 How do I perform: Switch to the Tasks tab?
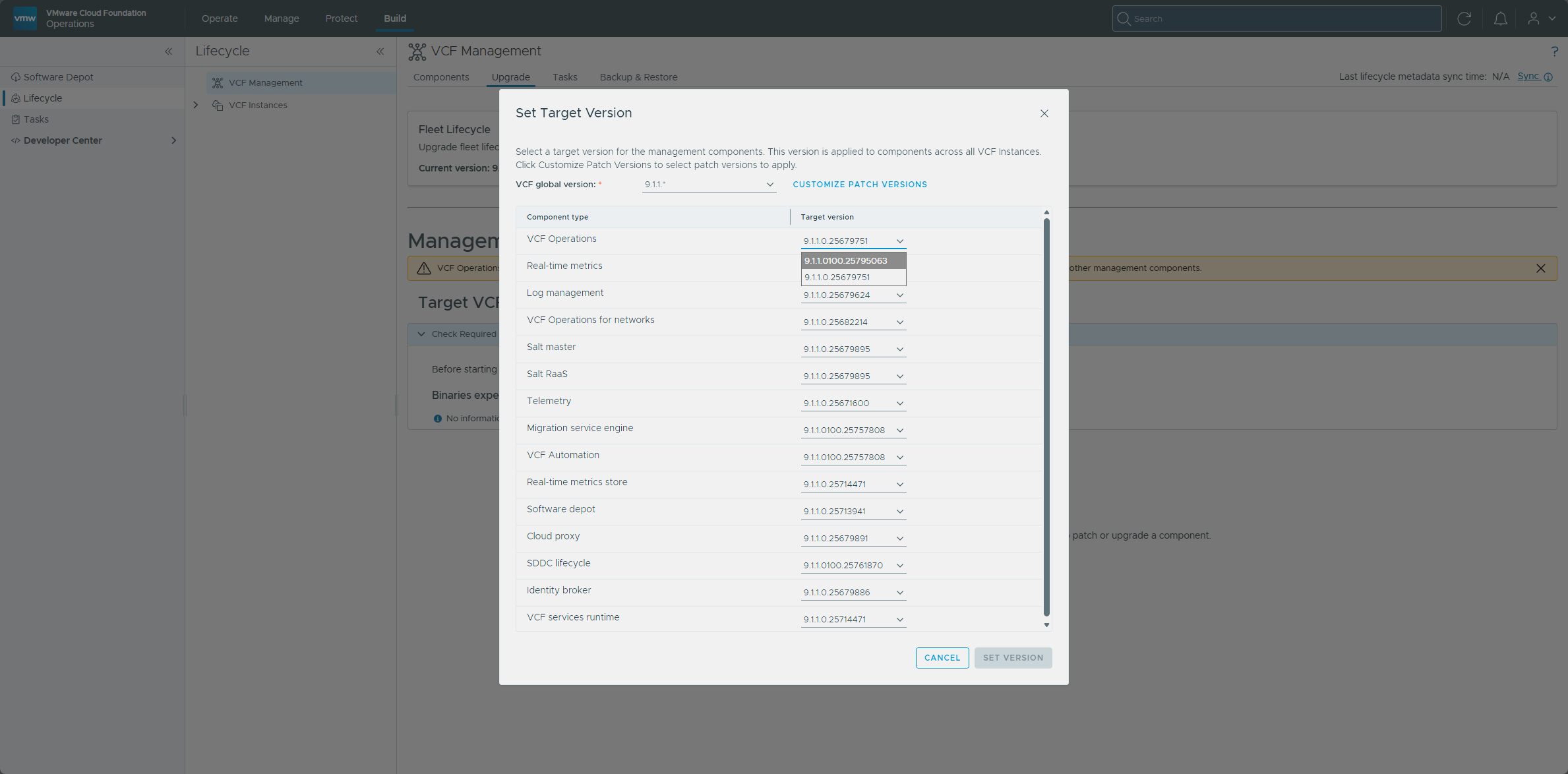(x=564, y=77)
